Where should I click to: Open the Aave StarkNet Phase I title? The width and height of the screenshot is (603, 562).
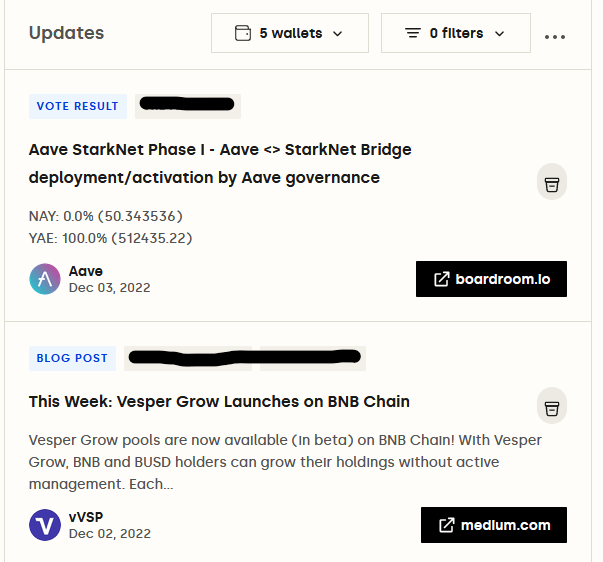click(x=220, y=163)
